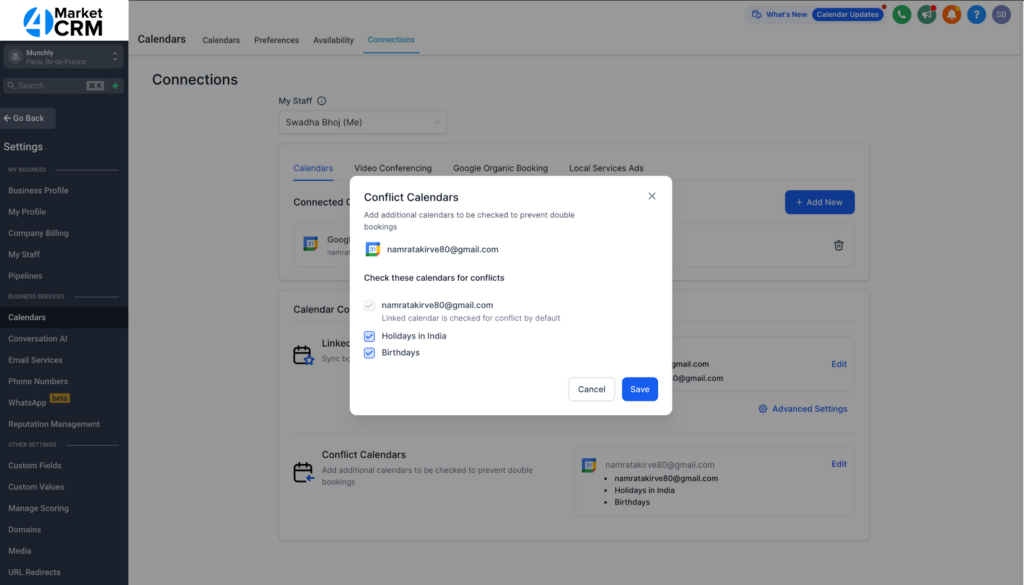Click the info icon beside My Staff

322,101
